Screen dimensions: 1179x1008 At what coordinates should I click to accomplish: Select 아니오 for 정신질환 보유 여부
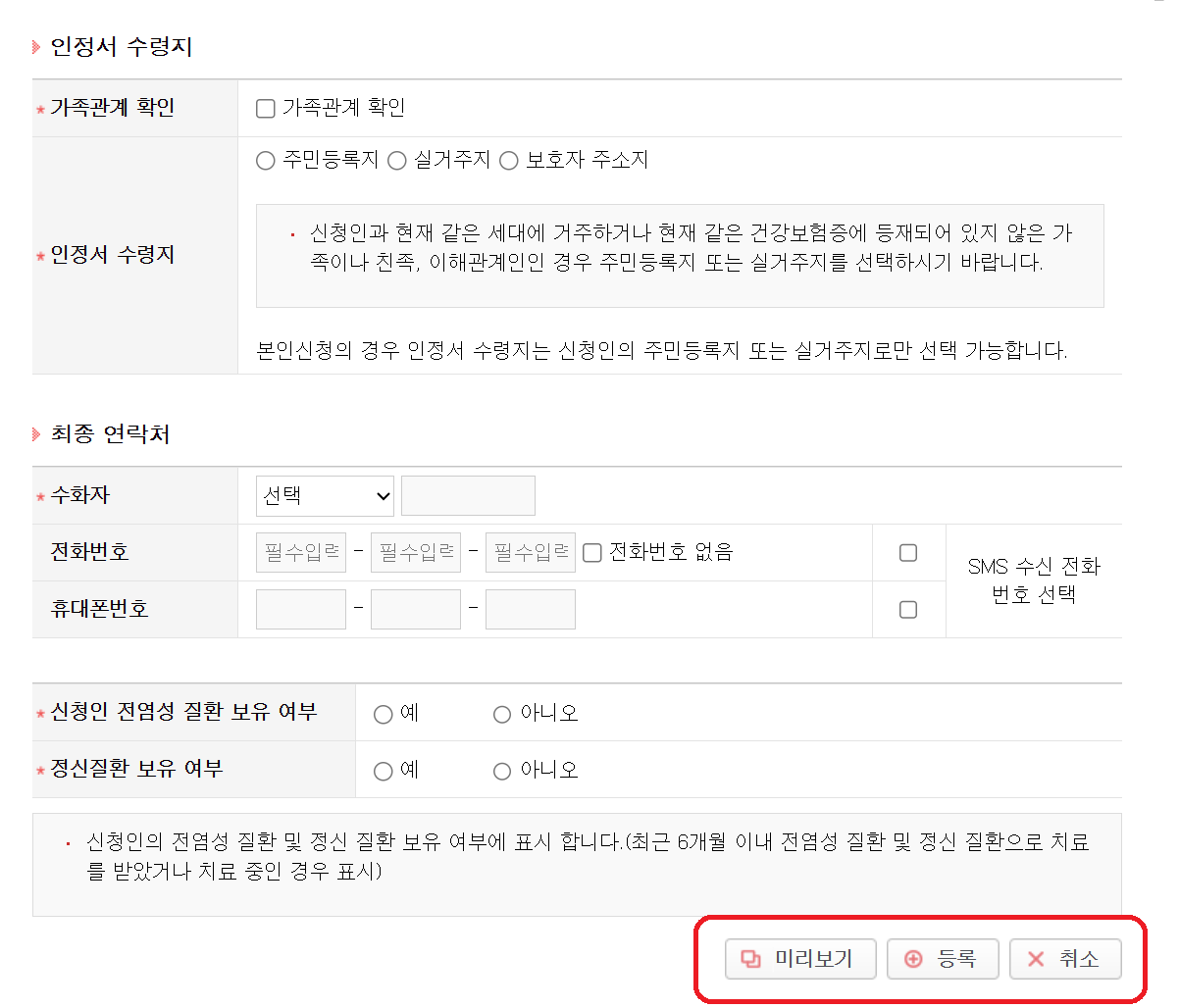click(x=501, y=771)
